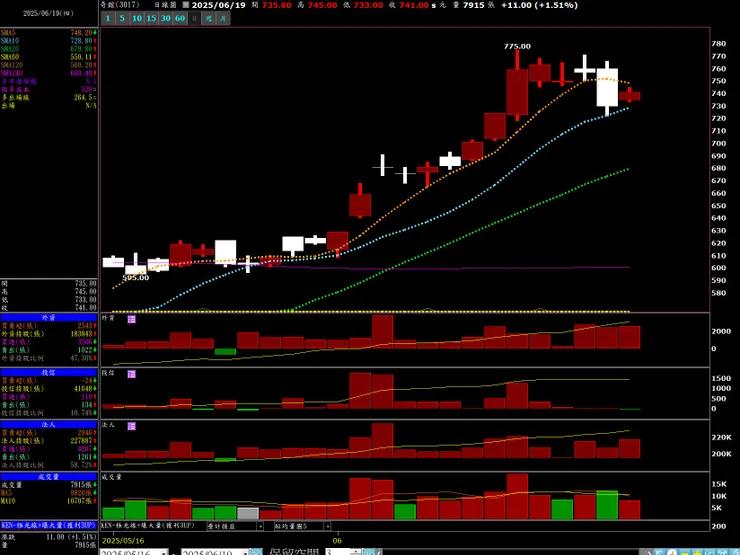Click the 2025/05/16 date marker on time axis
Viewport: 740px width, 555px height.
point(123,540)
